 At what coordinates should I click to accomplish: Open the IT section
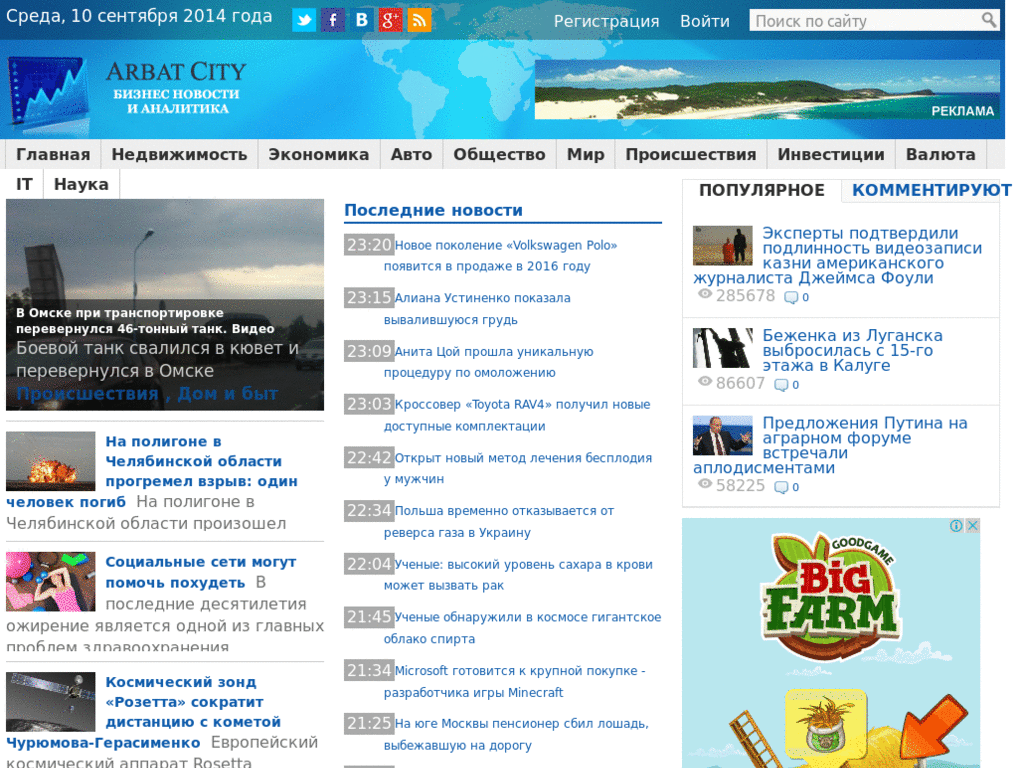(x=24, y=184)
